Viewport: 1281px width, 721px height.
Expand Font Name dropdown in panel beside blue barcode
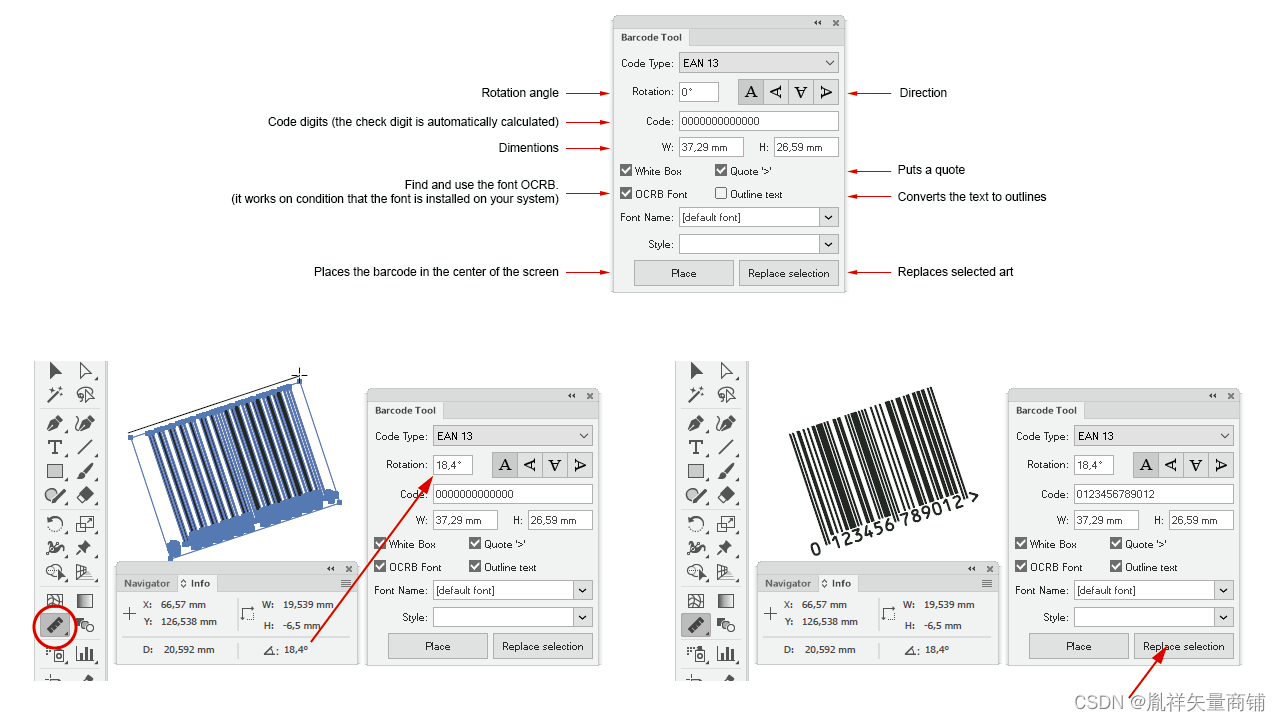click(x=582, y=590)
